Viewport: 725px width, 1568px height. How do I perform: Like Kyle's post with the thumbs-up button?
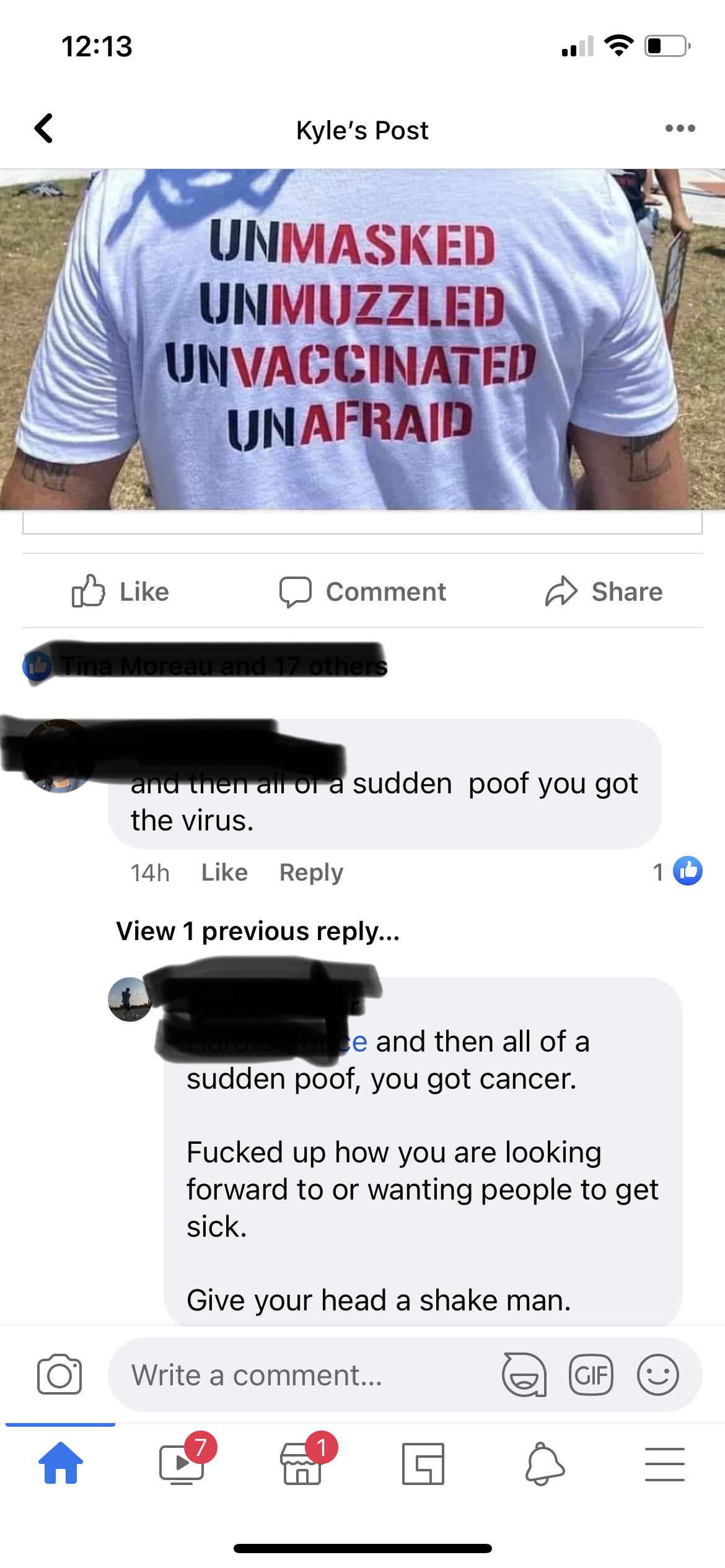click(120, 591)
